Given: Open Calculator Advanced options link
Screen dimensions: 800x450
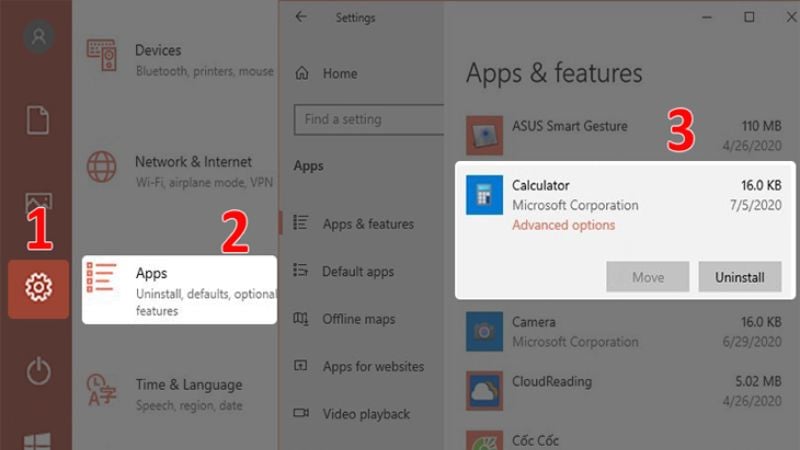Looking at the screenshot, I should (x=563, y=225).
